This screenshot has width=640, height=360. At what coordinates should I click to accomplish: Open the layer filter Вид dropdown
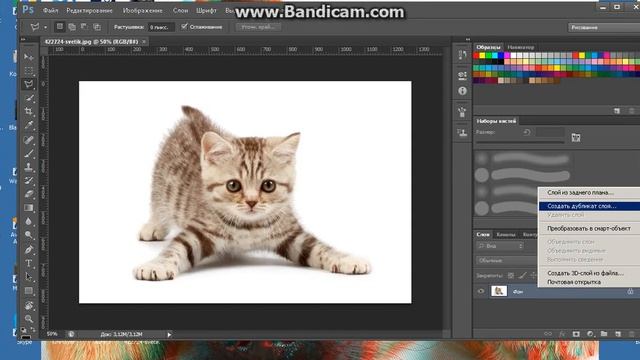point(500,246)
